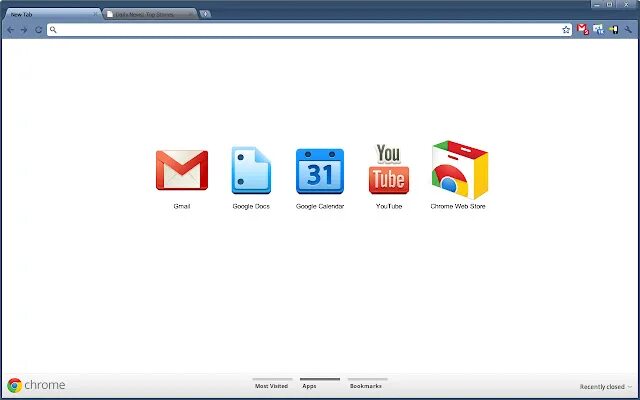Go forward using the forward arrow
640x400 pixels.
click(x=24, y=30)
